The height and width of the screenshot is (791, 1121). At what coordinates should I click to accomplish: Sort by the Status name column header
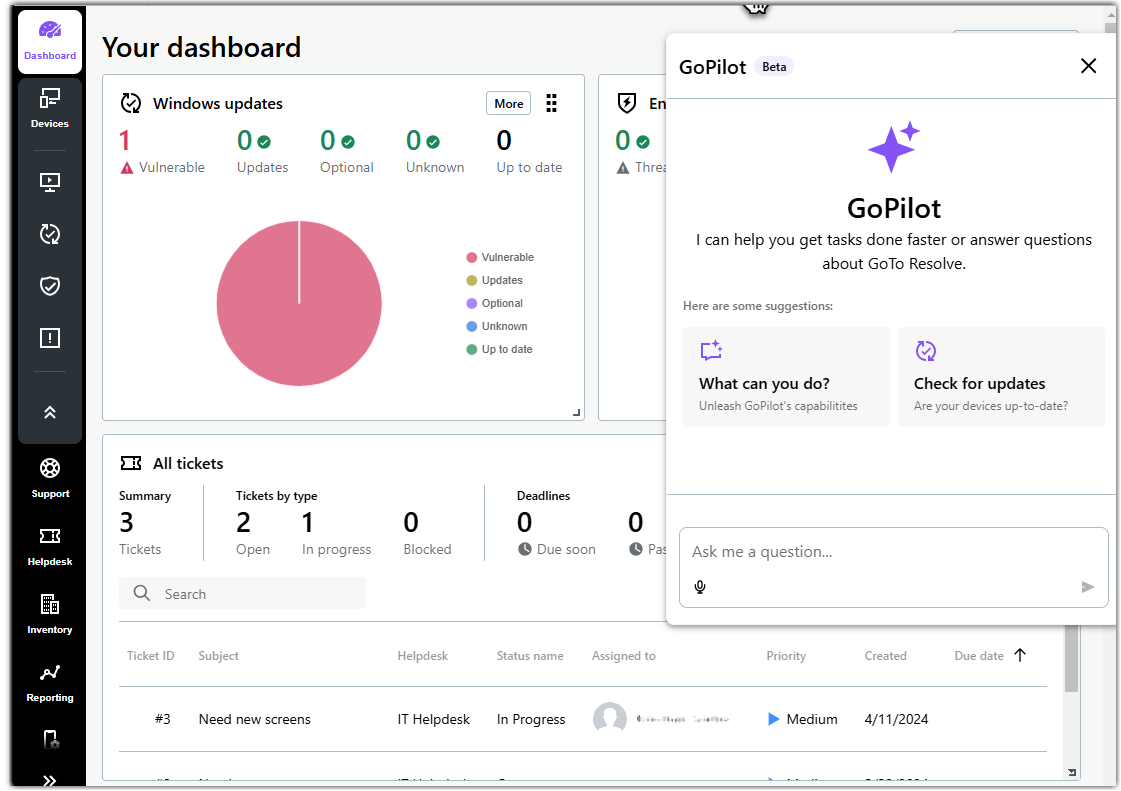tap(530, 656)
